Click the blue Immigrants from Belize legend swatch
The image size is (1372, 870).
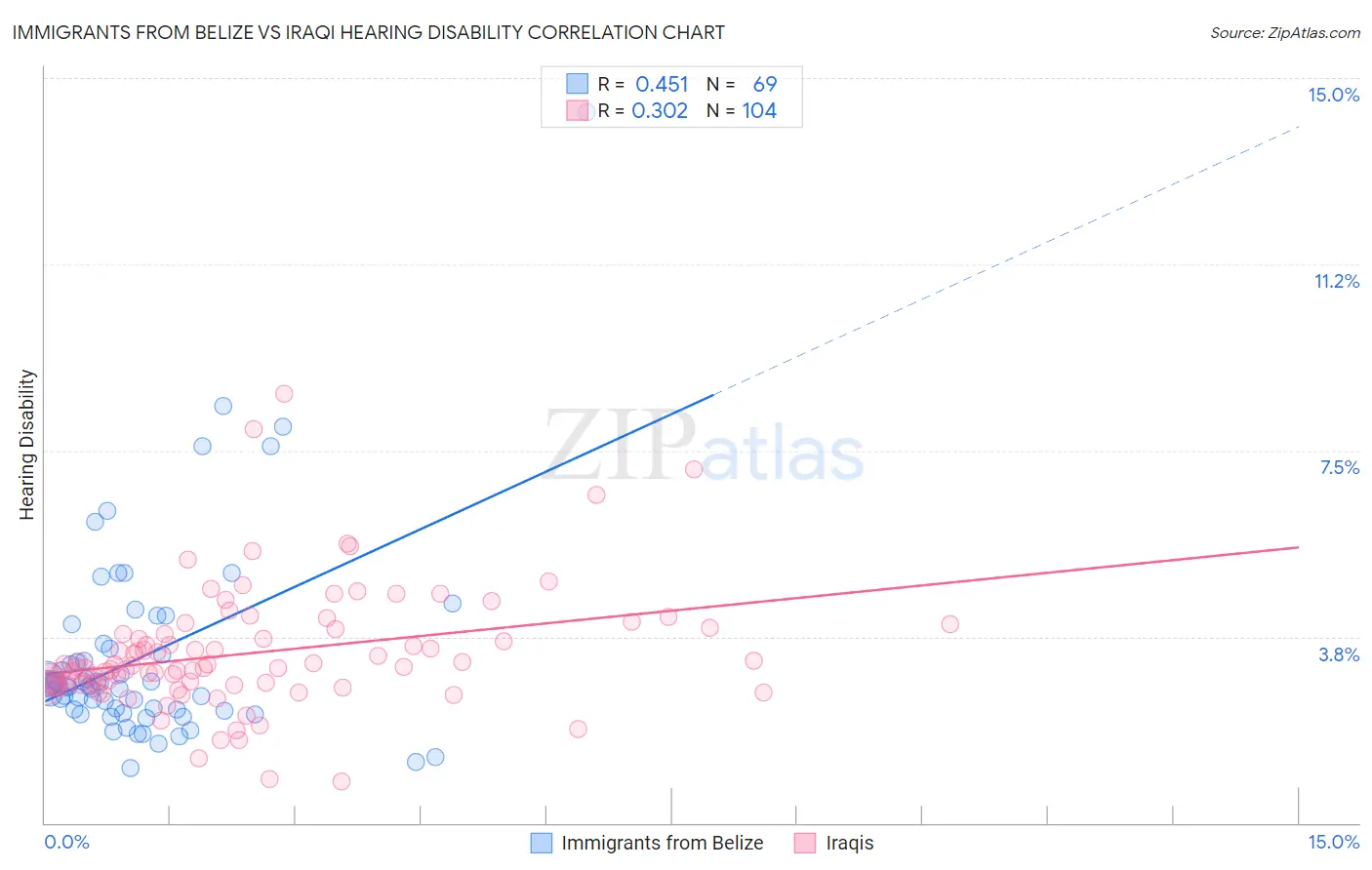(542, 843)
